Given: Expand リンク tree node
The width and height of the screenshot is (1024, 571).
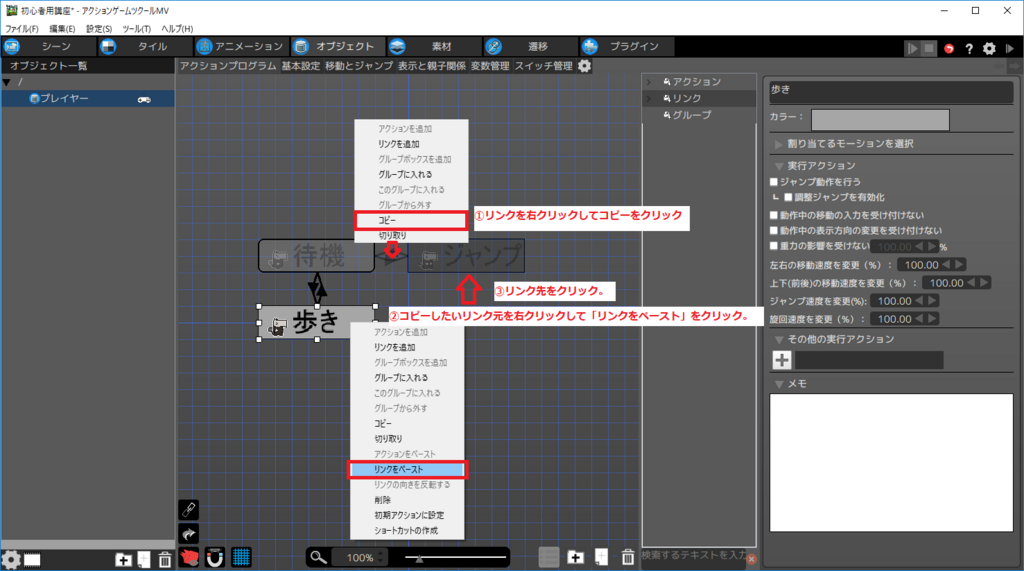Looking at the screenshot, I should (x=649, y=99).
